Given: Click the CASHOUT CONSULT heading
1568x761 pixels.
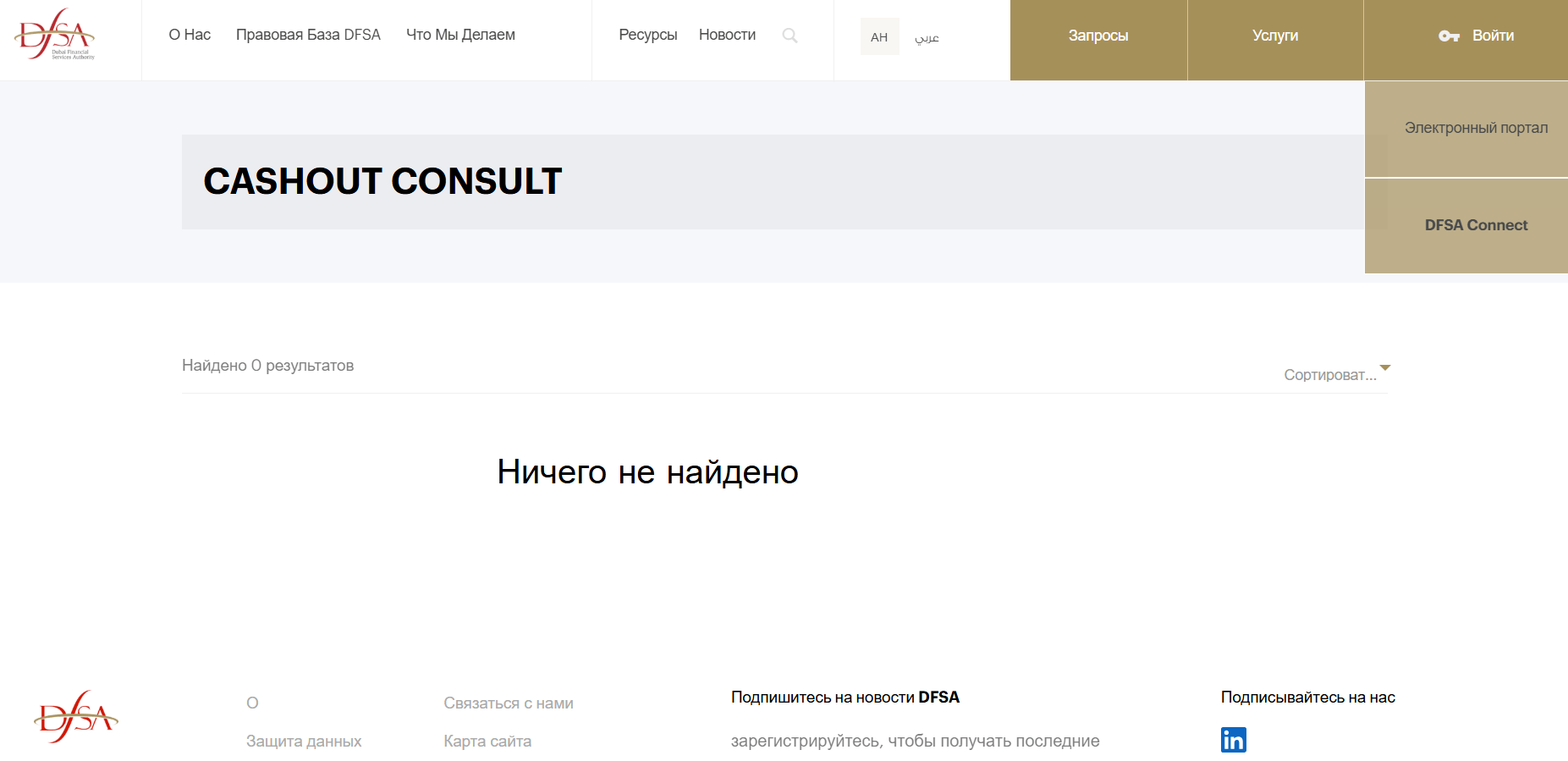Looking at the screenshot, I should coord(382,181).
